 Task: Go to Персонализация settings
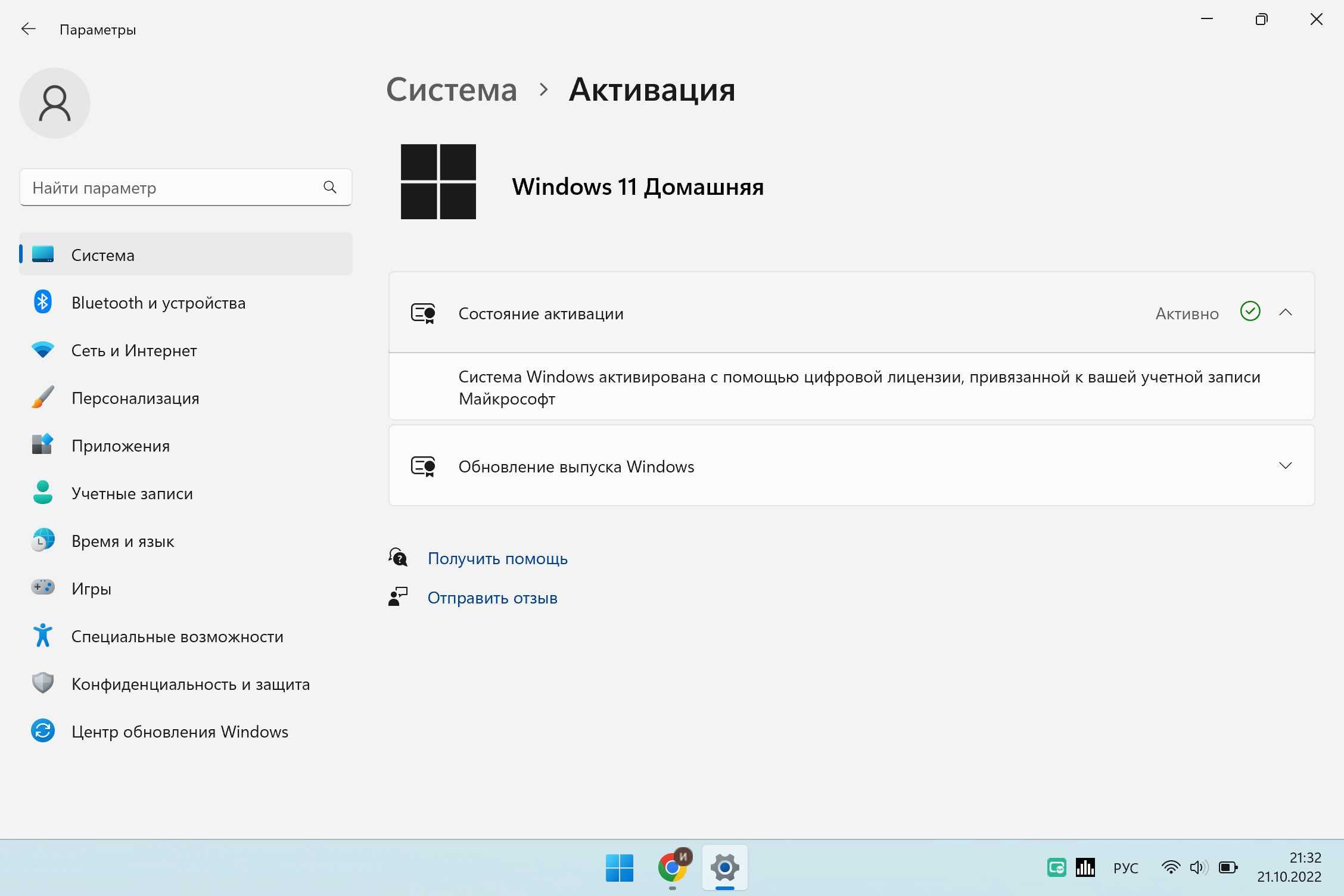point(185,397)
